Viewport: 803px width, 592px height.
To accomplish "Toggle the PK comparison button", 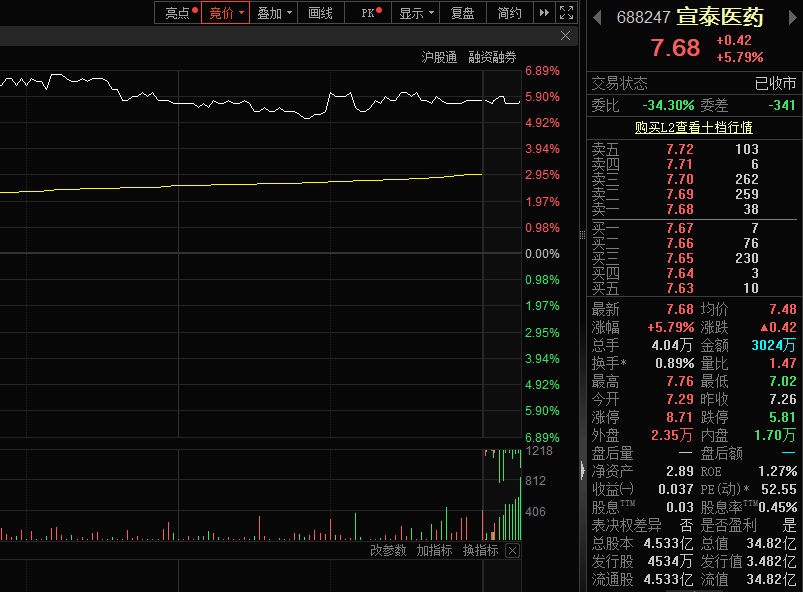I will 369,13.
